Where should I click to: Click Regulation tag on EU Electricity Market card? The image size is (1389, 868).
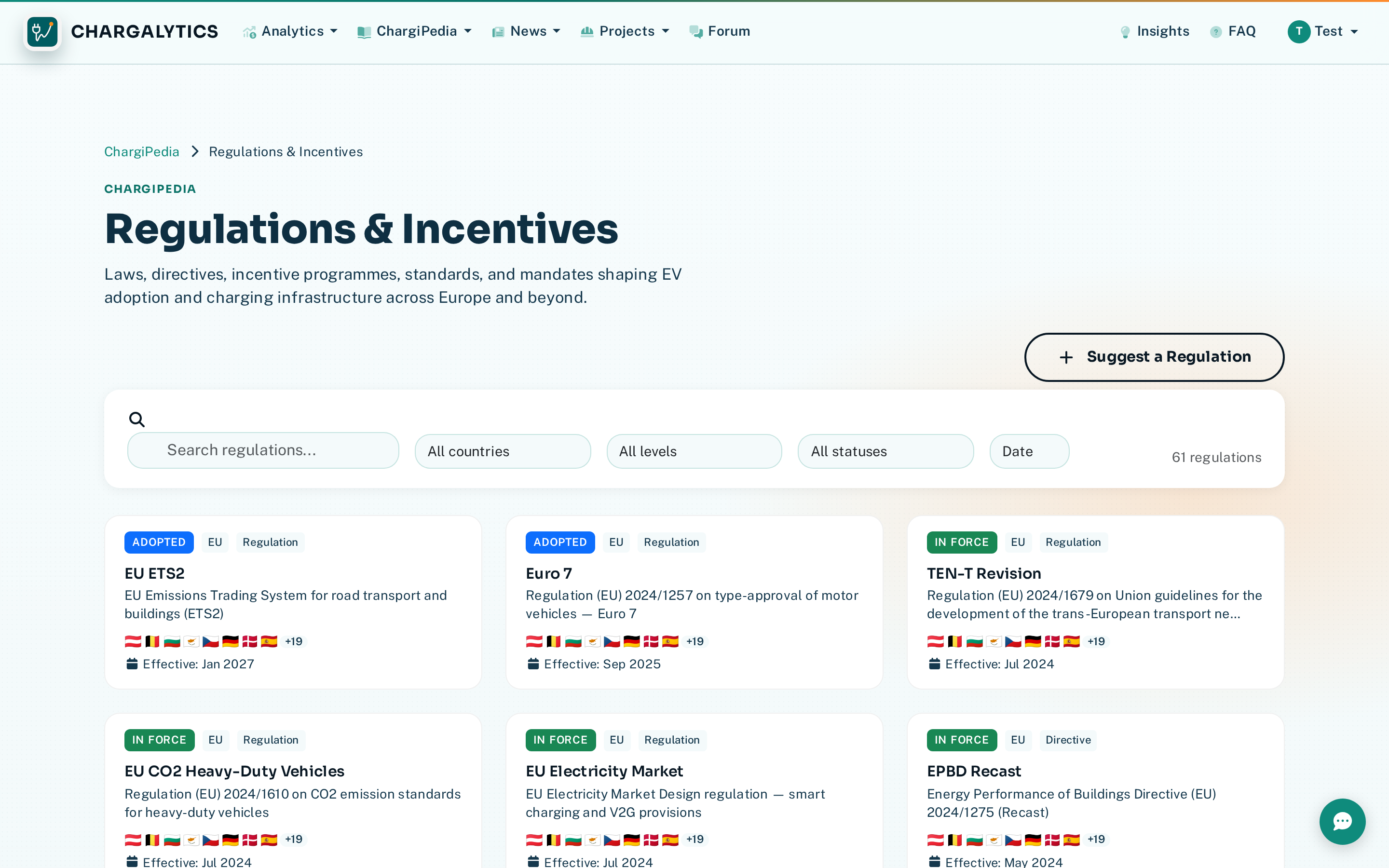click(671, 740)
